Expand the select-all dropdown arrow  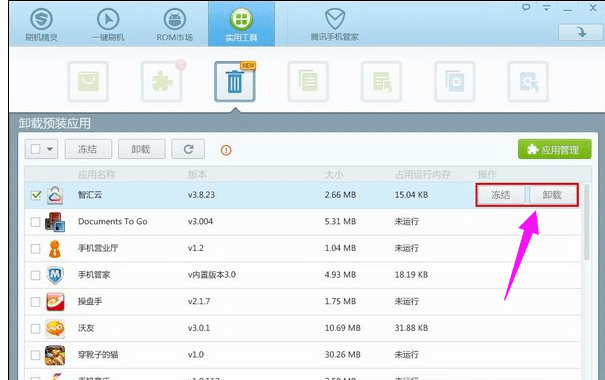pyautogui.click(x=50, y=149)
